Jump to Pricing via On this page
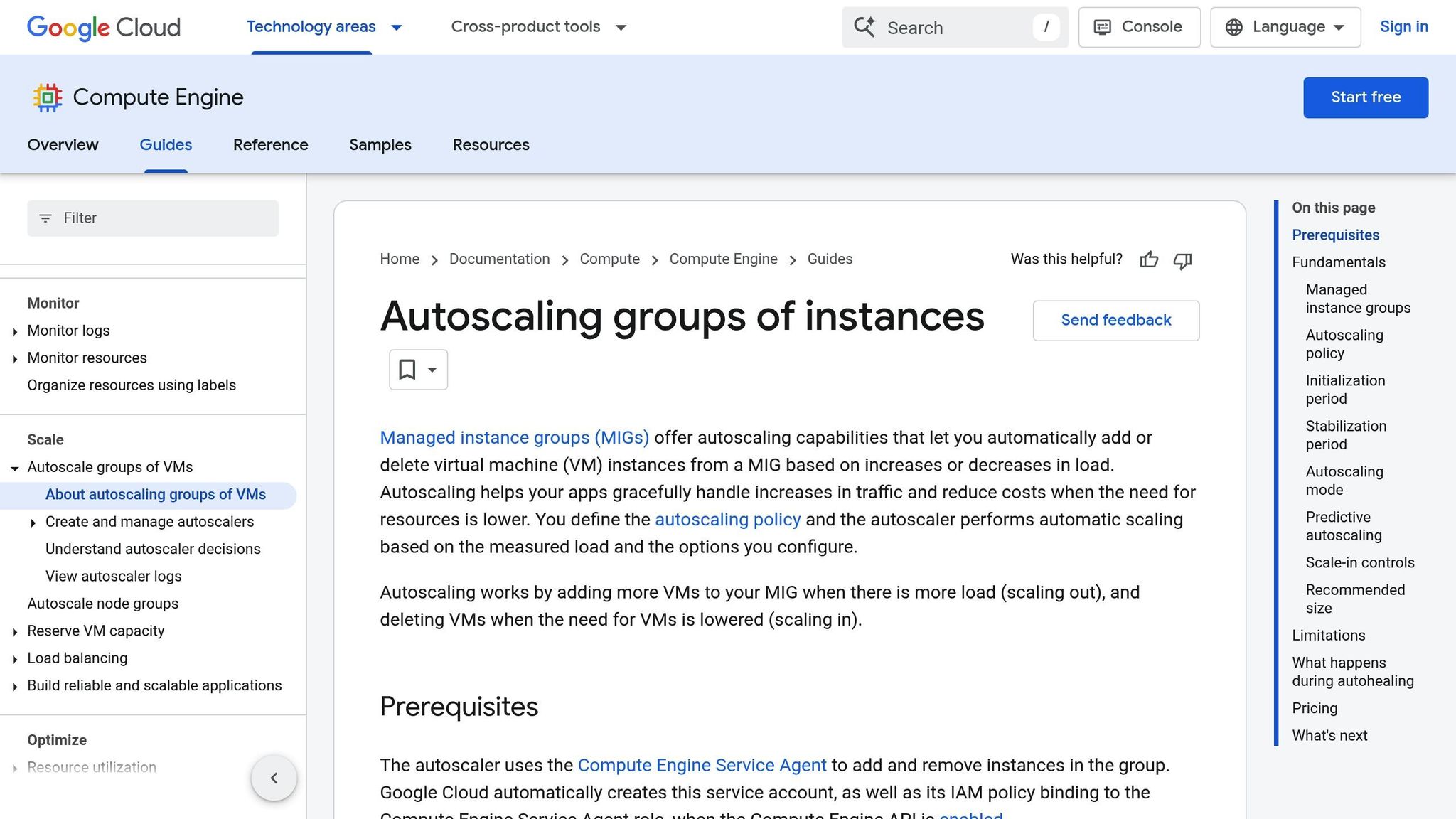The image size is (1456, 819). coord(1314,708)
